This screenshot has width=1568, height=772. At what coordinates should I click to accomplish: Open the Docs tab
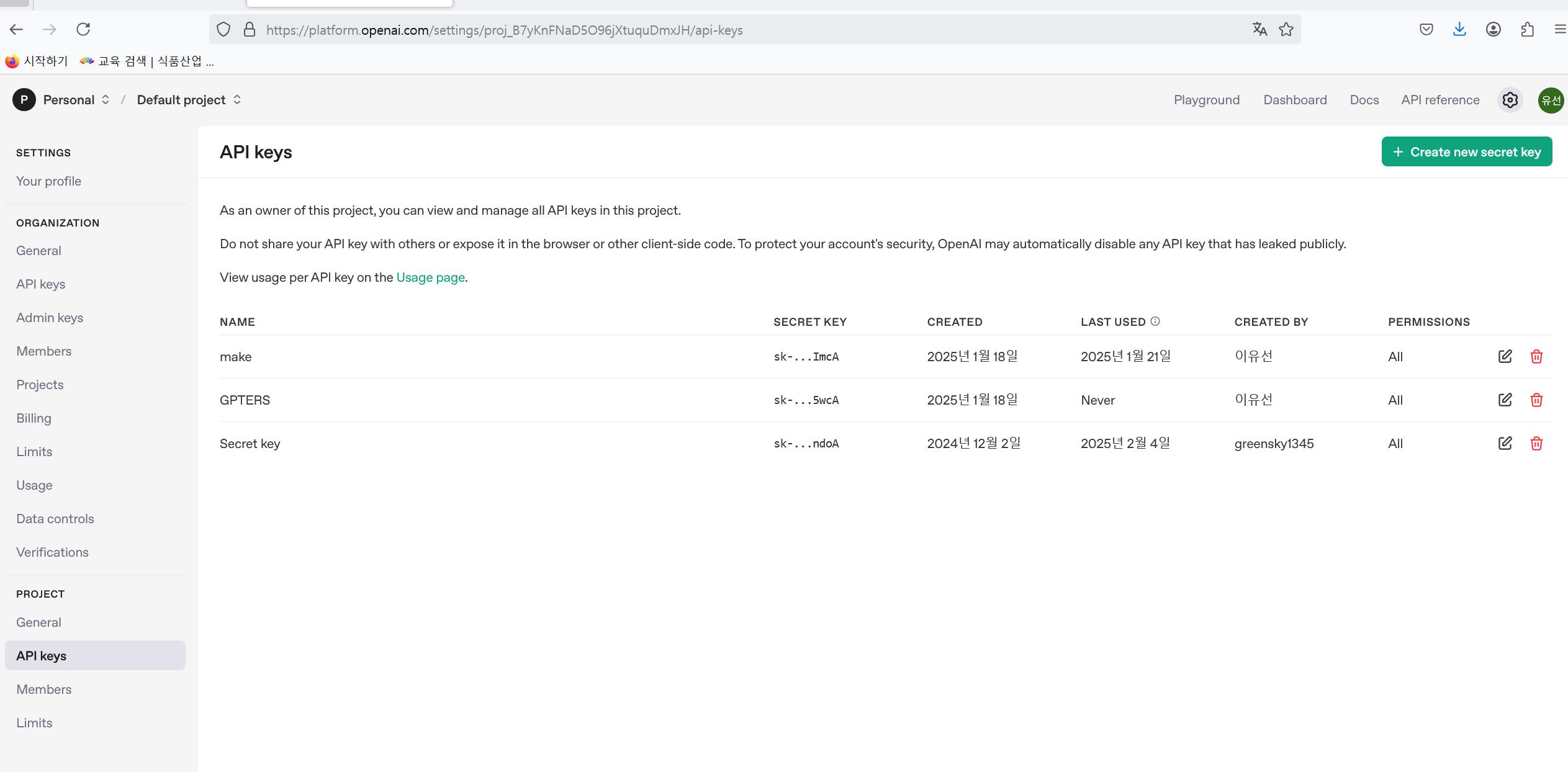[x=1364, y=100]
